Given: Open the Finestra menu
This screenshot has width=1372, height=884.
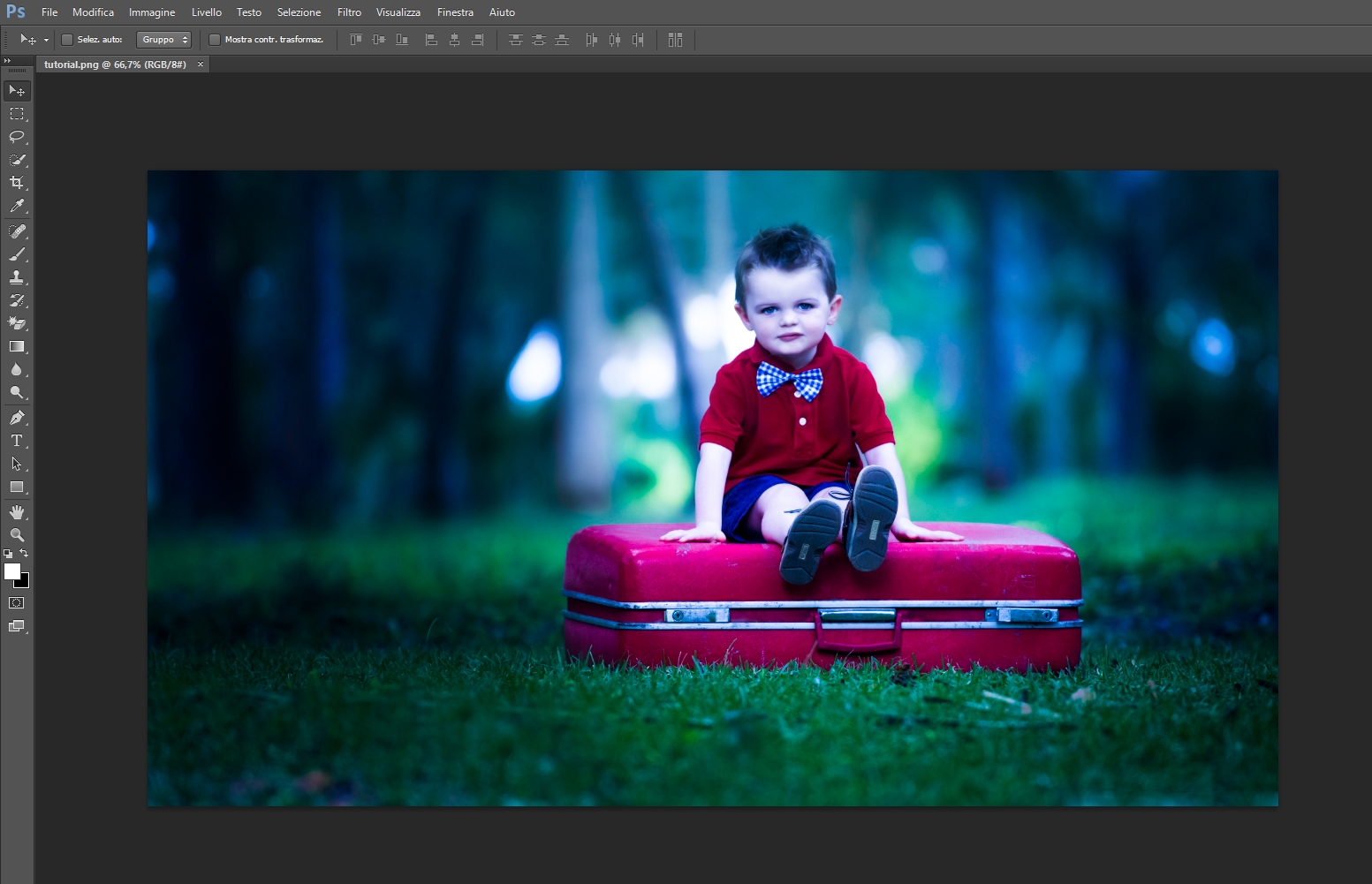Looking at the screenshot, I should pyautogui.click(x=455, y=12).
